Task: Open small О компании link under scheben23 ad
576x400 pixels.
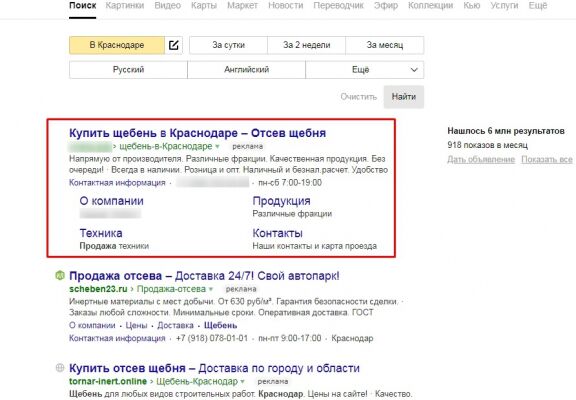Action: tap(92, 326)
